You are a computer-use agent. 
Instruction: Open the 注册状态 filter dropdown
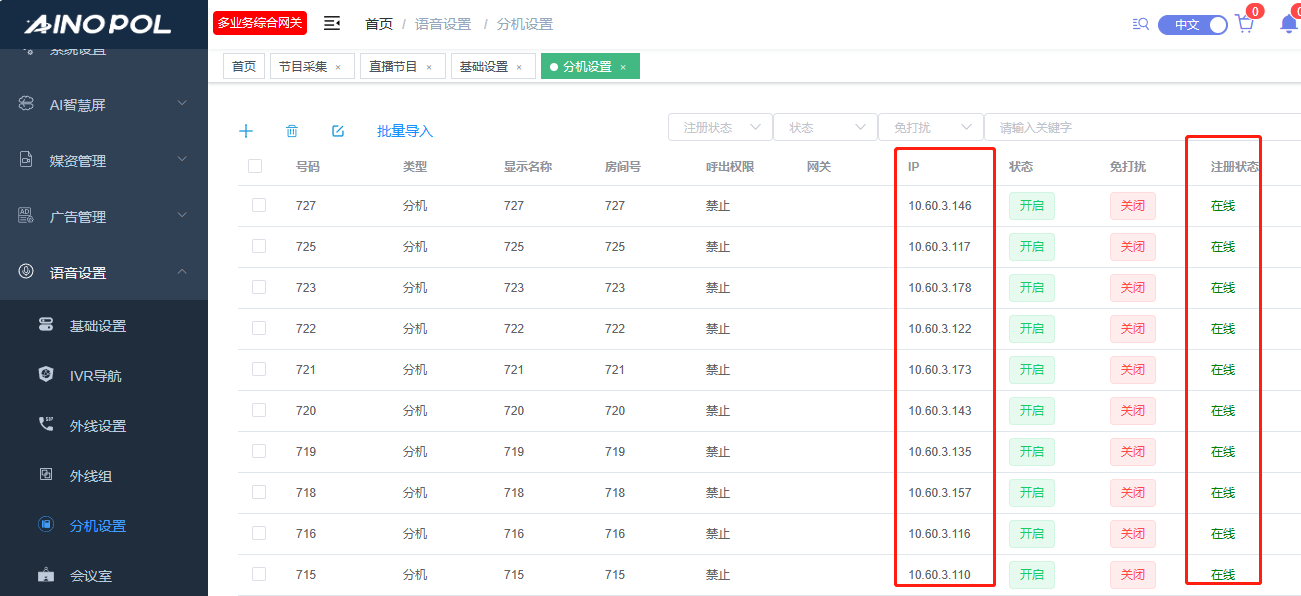pos(719,128)
